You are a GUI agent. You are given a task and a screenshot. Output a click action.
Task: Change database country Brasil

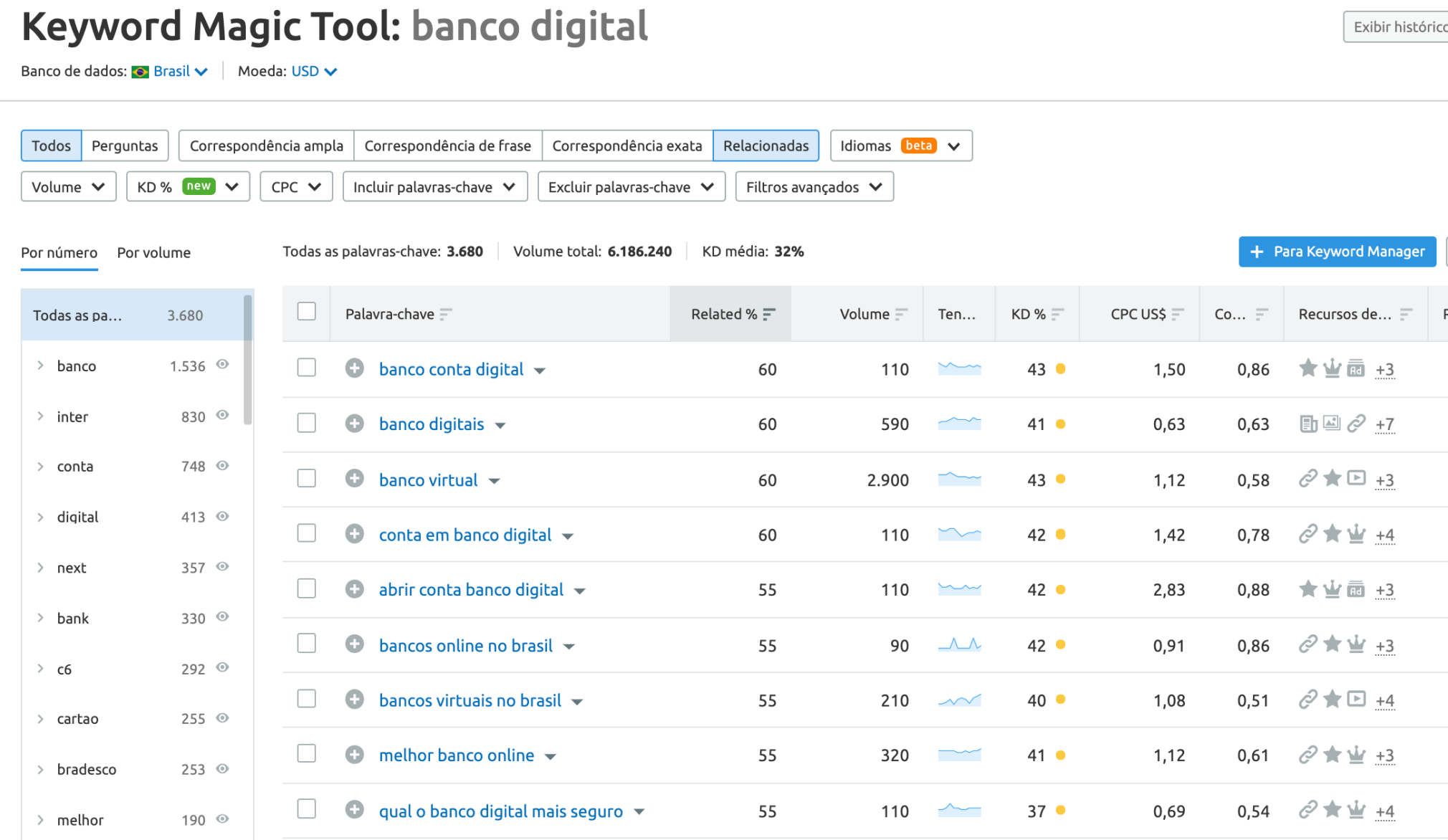point(181,71)
